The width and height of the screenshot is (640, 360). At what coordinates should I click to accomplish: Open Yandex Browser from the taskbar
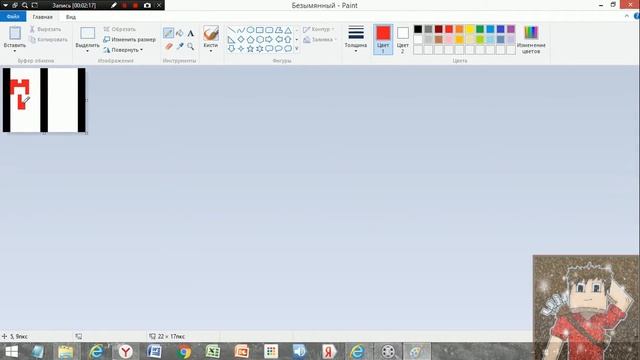tap(125, 351)
